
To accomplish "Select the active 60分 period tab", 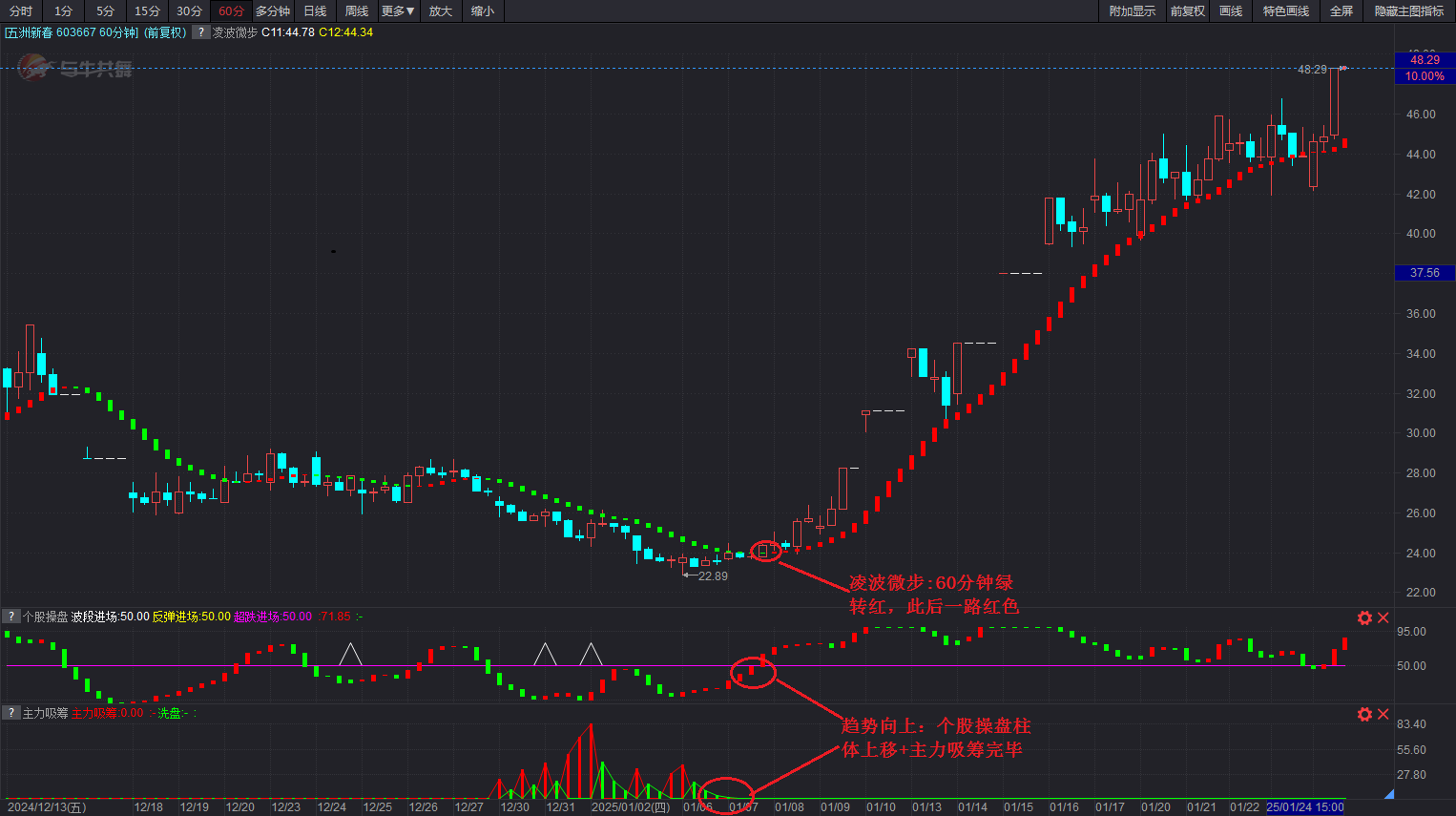I will pos(231,11).
